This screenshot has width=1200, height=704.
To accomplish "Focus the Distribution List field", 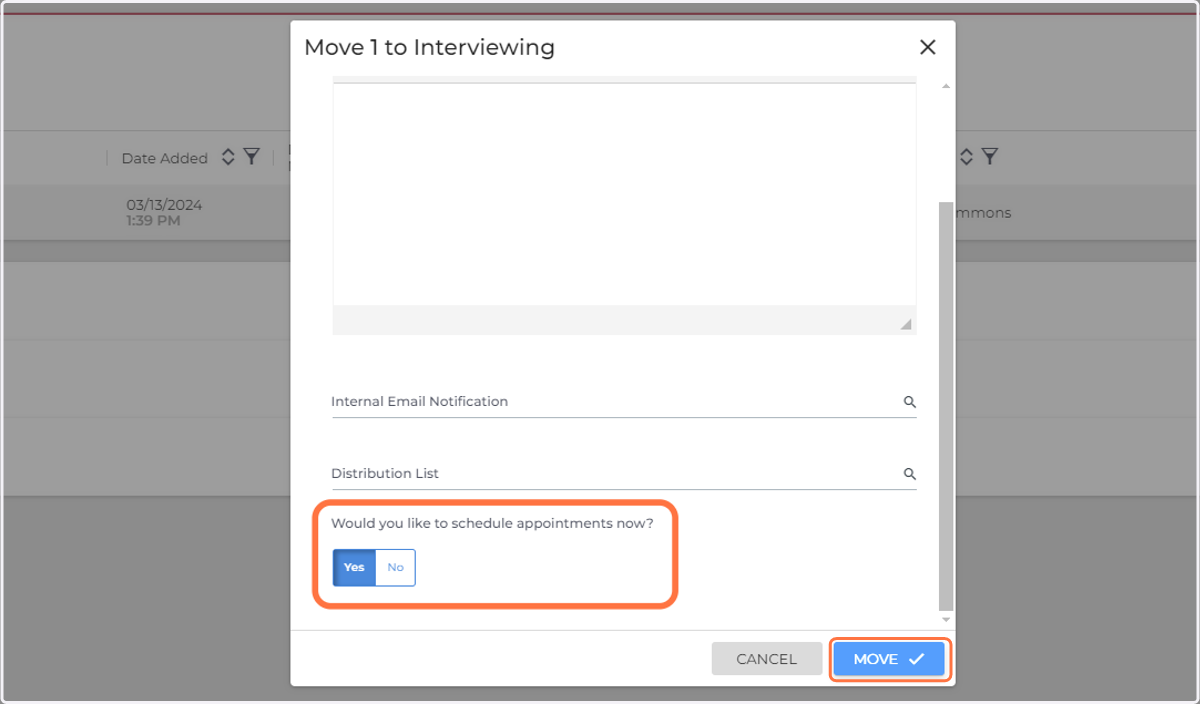I will click(624, 474).
